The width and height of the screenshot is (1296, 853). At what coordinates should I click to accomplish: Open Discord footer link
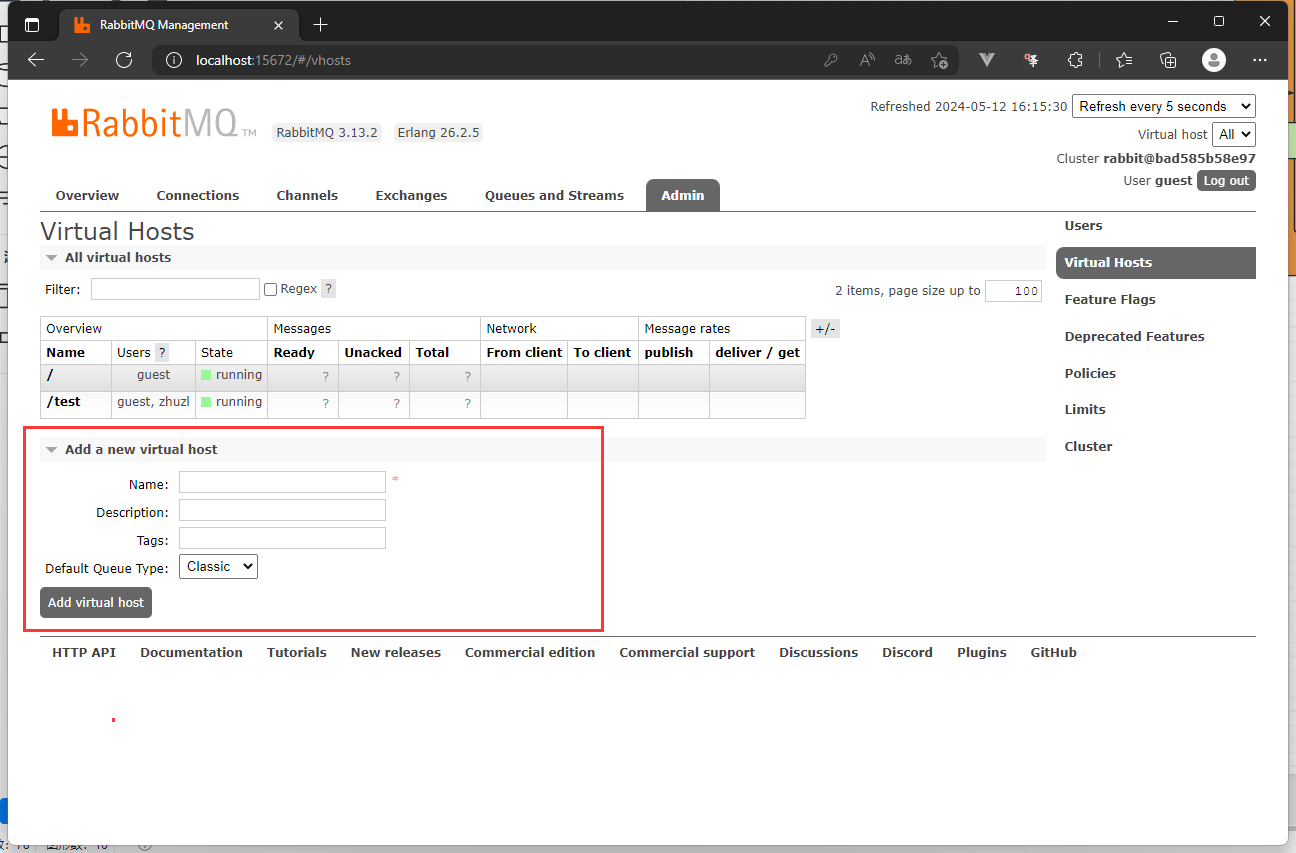pos(907,652)
